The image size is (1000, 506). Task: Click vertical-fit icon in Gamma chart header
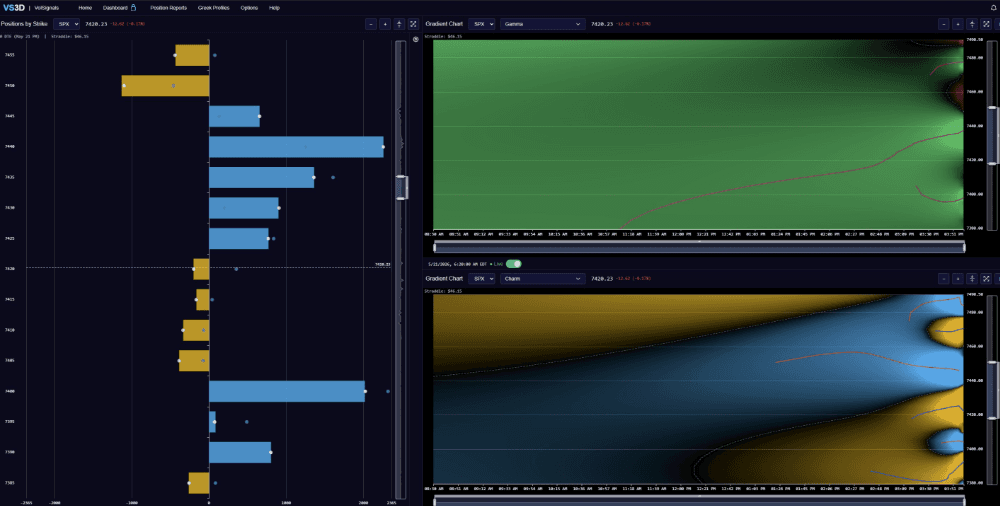tap(972, 24)
